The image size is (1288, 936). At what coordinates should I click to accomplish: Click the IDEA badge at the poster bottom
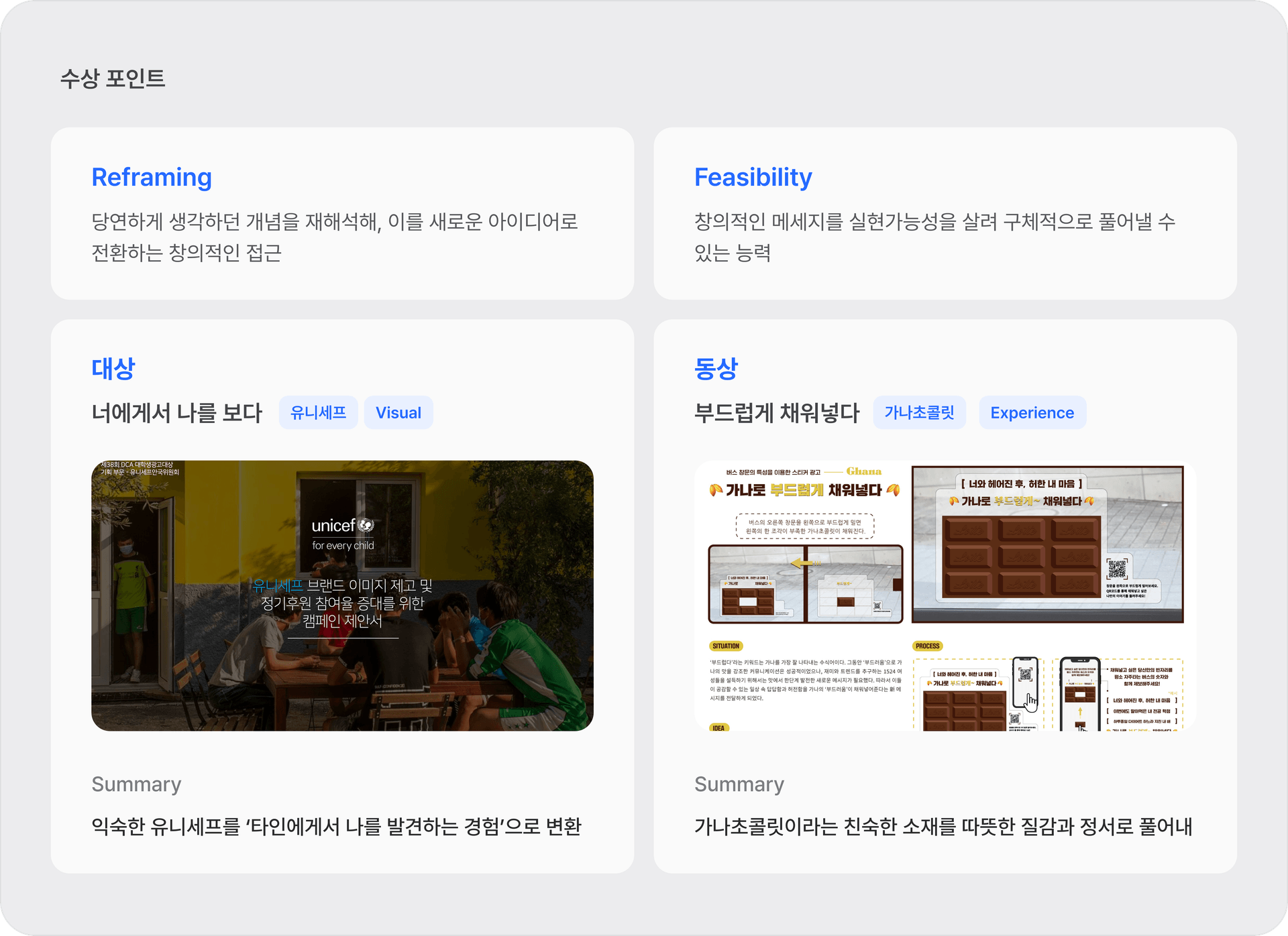coord(718,727)
